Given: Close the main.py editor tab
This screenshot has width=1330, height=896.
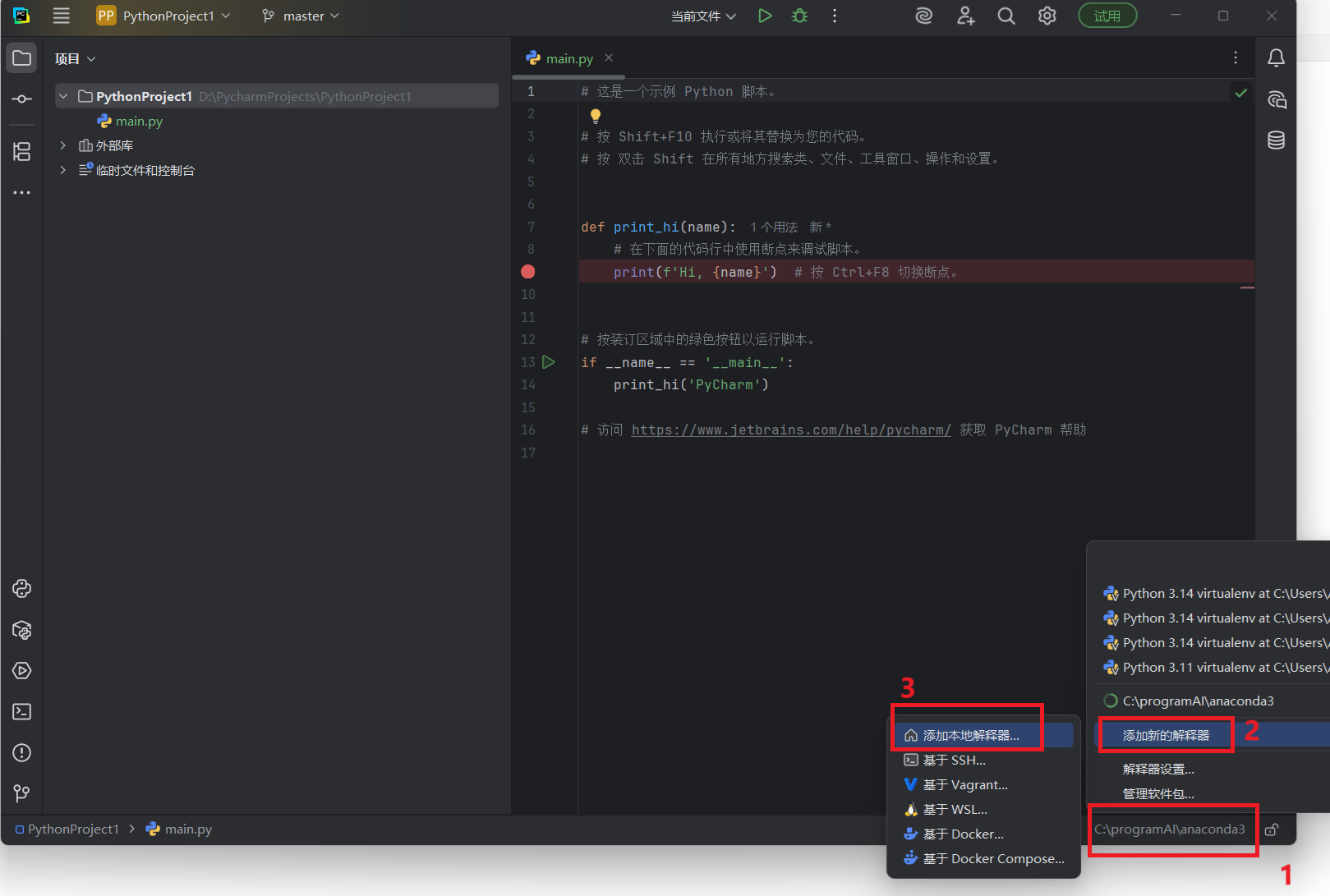Looking at the screenshot, I should point(609,57).
